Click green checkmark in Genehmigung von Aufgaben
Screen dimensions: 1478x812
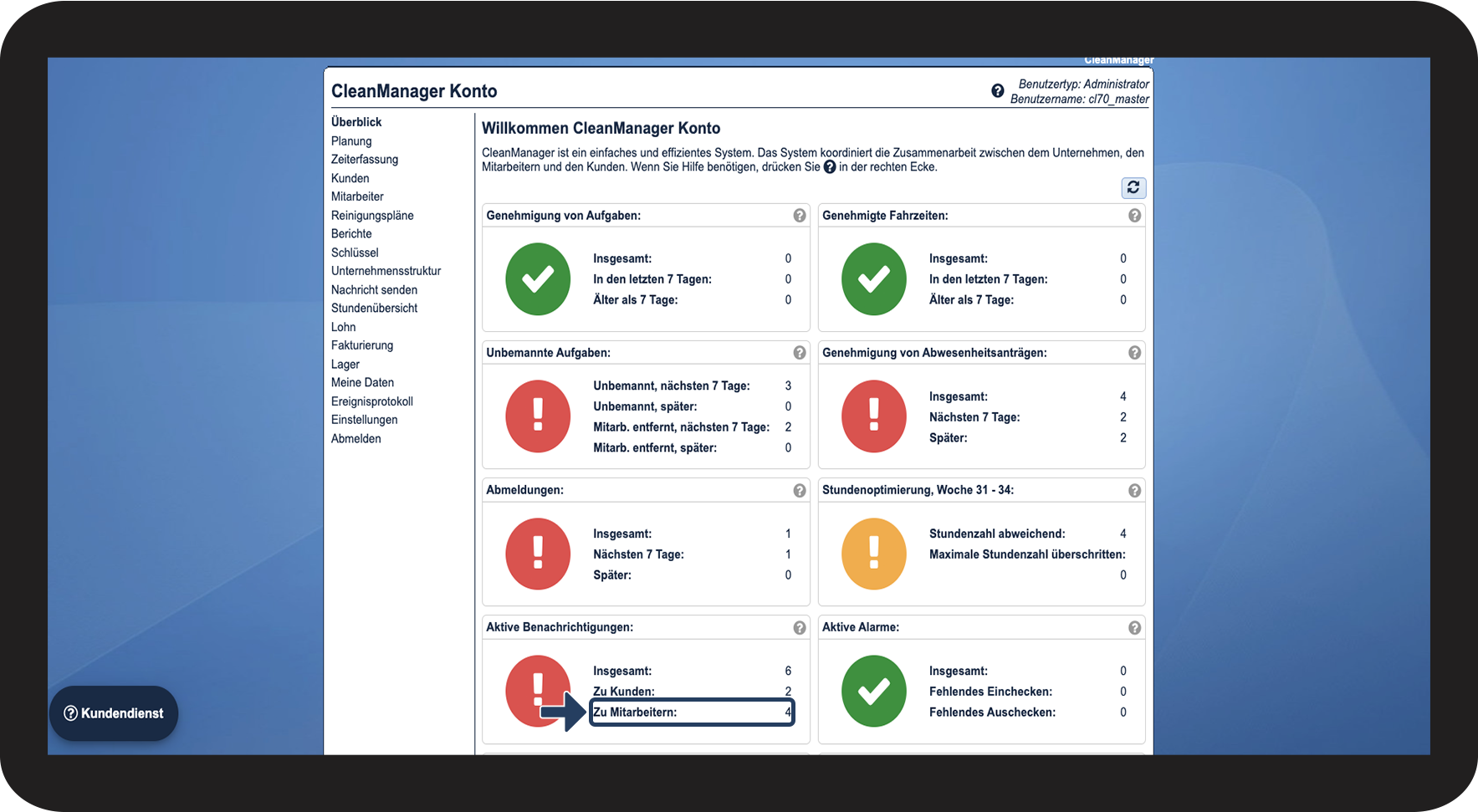pos(538,279)
